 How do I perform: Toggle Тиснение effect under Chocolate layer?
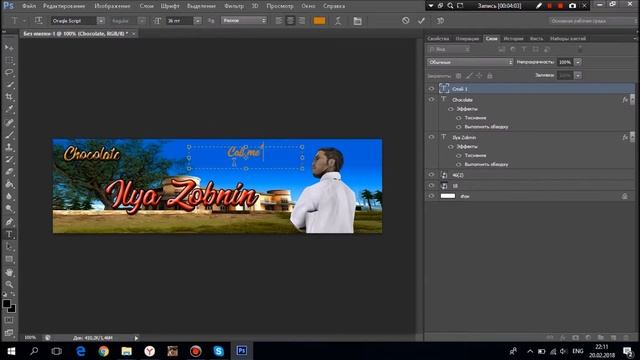pos(458,118)
